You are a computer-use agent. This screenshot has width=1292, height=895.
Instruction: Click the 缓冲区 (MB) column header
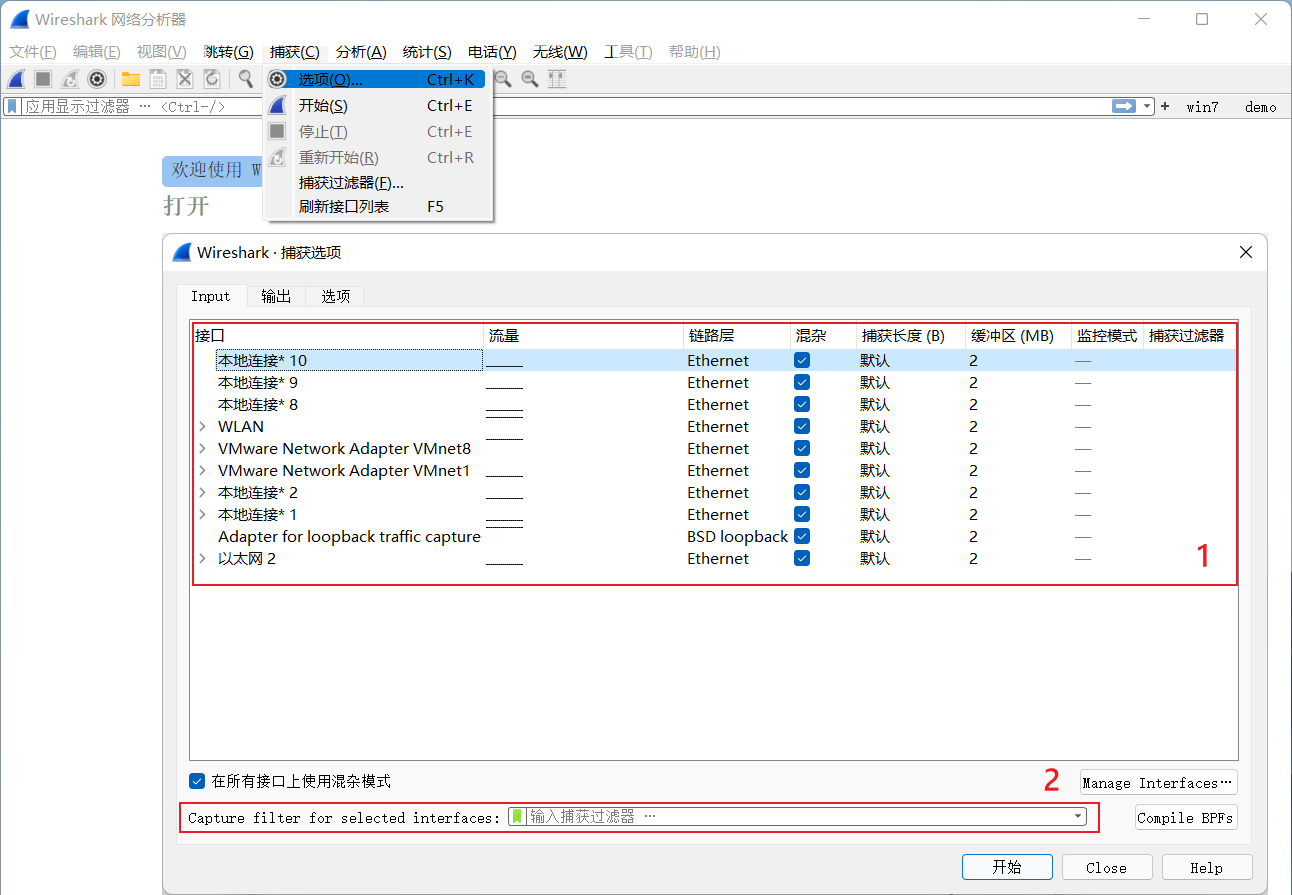1018,336
